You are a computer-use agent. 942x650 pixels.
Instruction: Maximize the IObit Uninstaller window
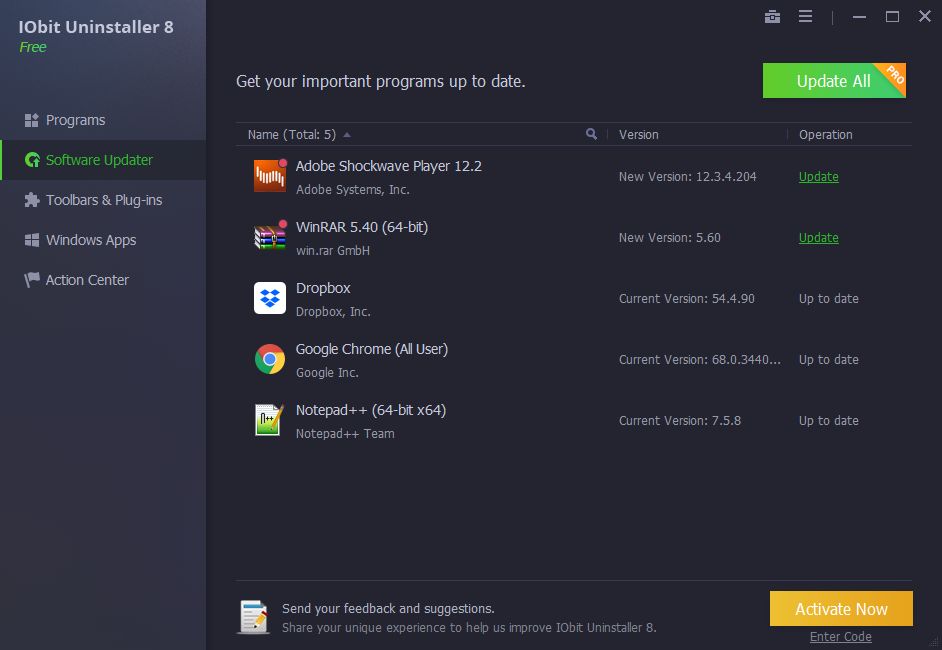892,17
